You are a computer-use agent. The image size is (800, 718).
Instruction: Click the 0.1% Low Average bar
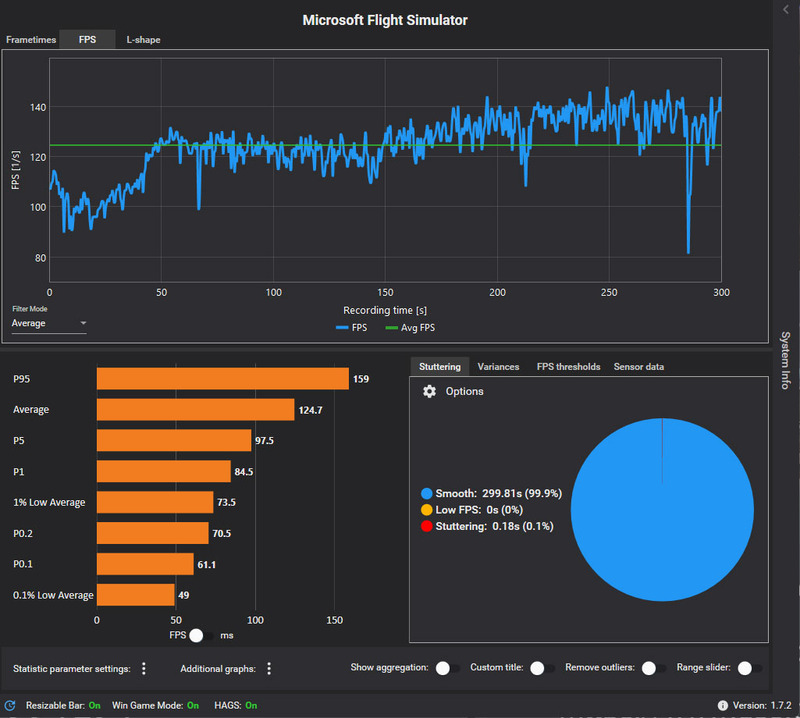click(x=136, y=595)
